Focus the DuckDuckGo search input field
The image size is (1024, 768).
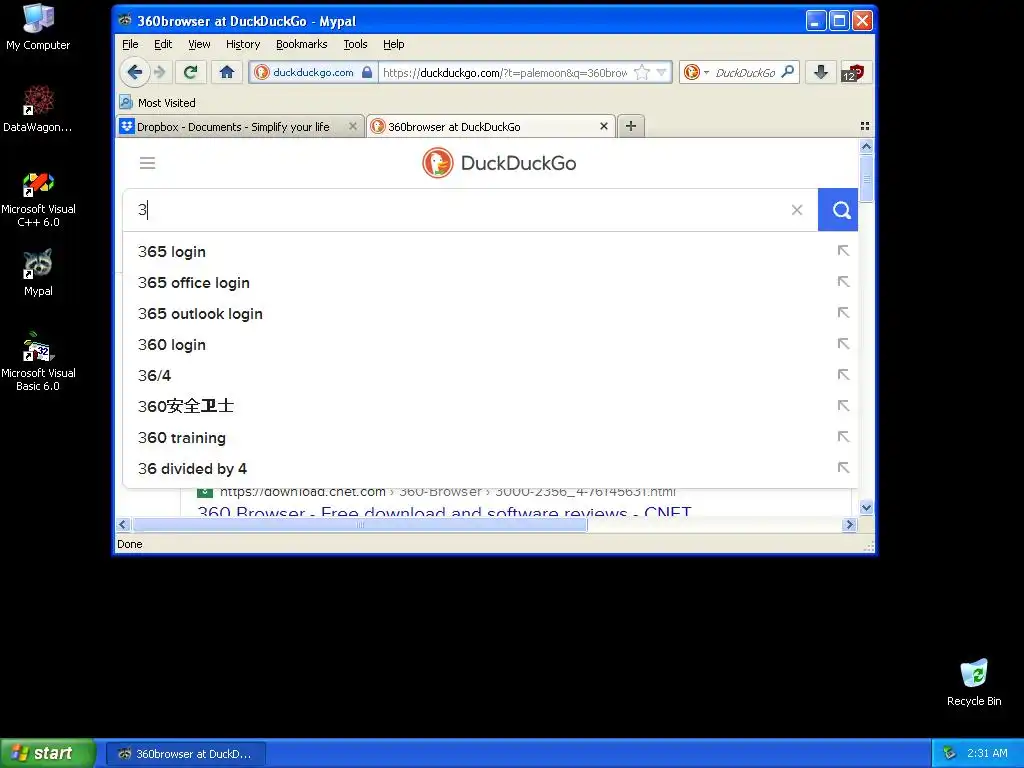(457, 210)
